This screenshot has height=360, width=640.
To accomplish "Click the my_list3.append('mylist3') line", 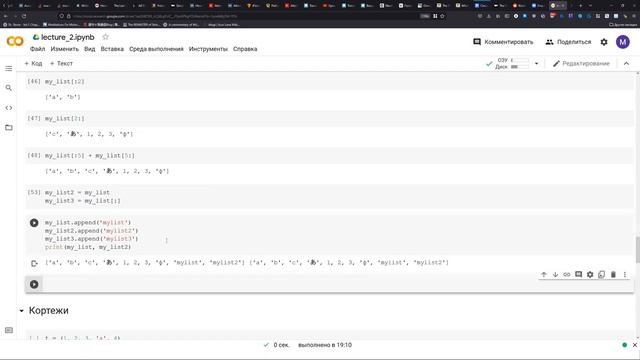I will click(x=91, y=239).
